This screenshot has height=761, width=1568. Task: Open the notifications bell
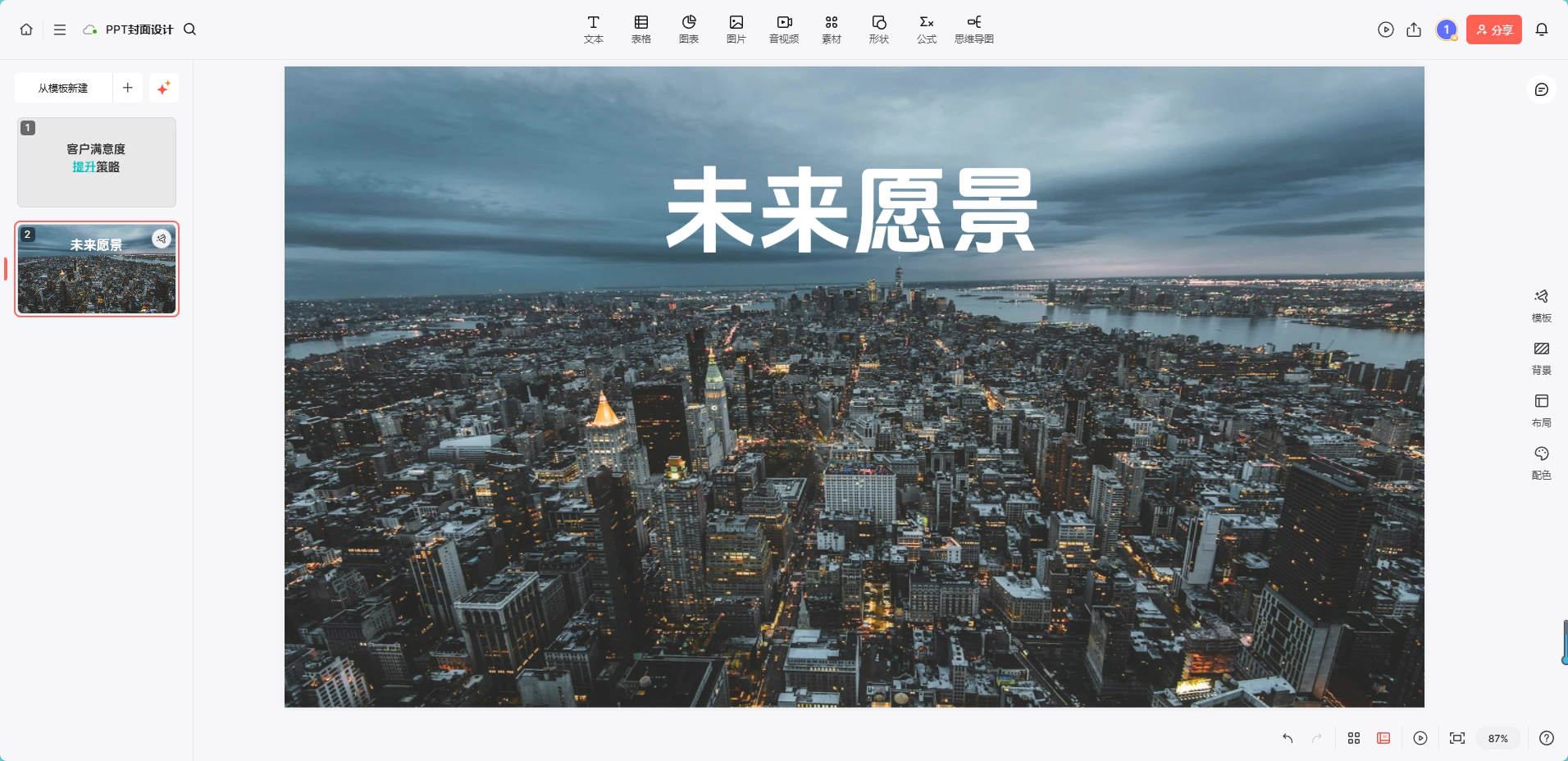(x=1542, y=30)
